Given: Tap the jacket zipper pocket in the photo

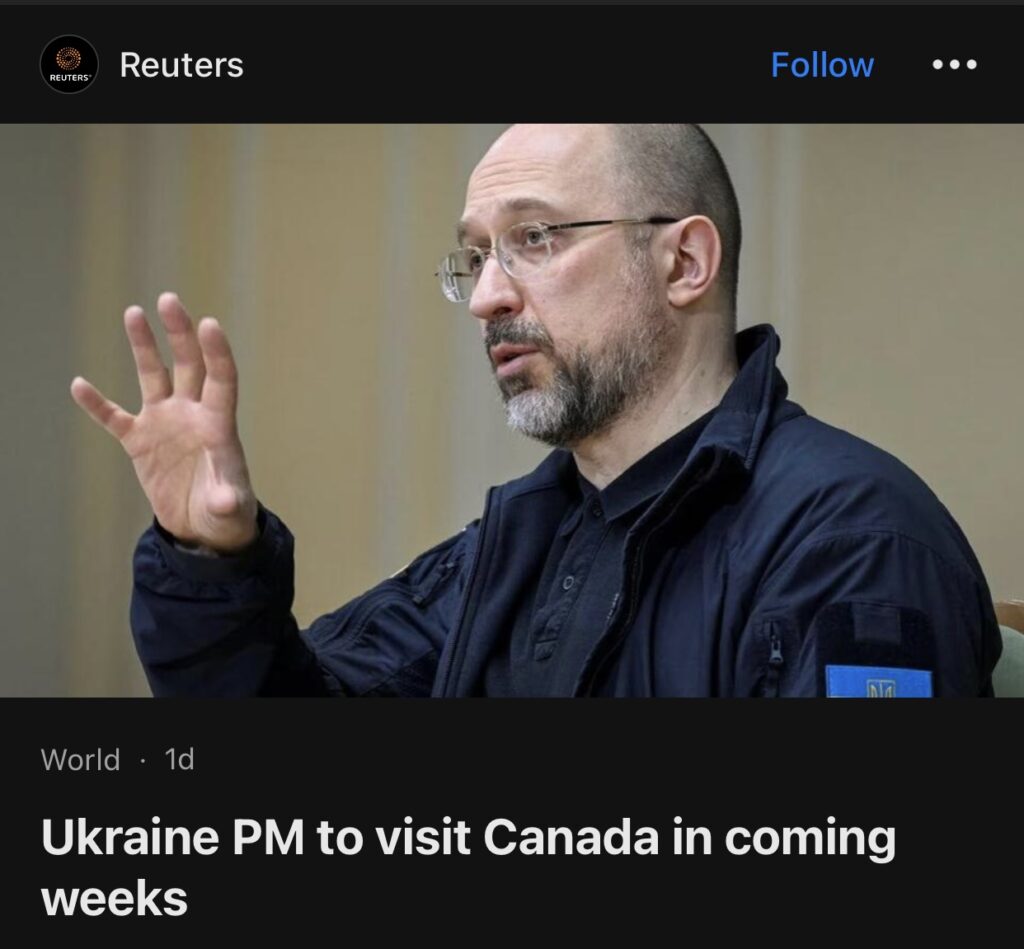Looking at the screenshot, I should (x=775, y=647).
